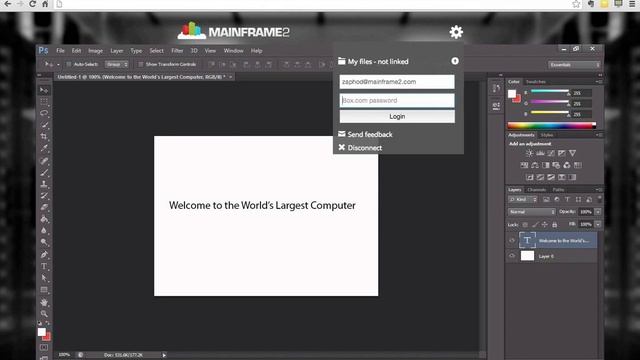Image resolution: width=640 pixels, height=360 pixels.
Task: Open the Essentials workspace dropdown
Action: click(574, 64)
